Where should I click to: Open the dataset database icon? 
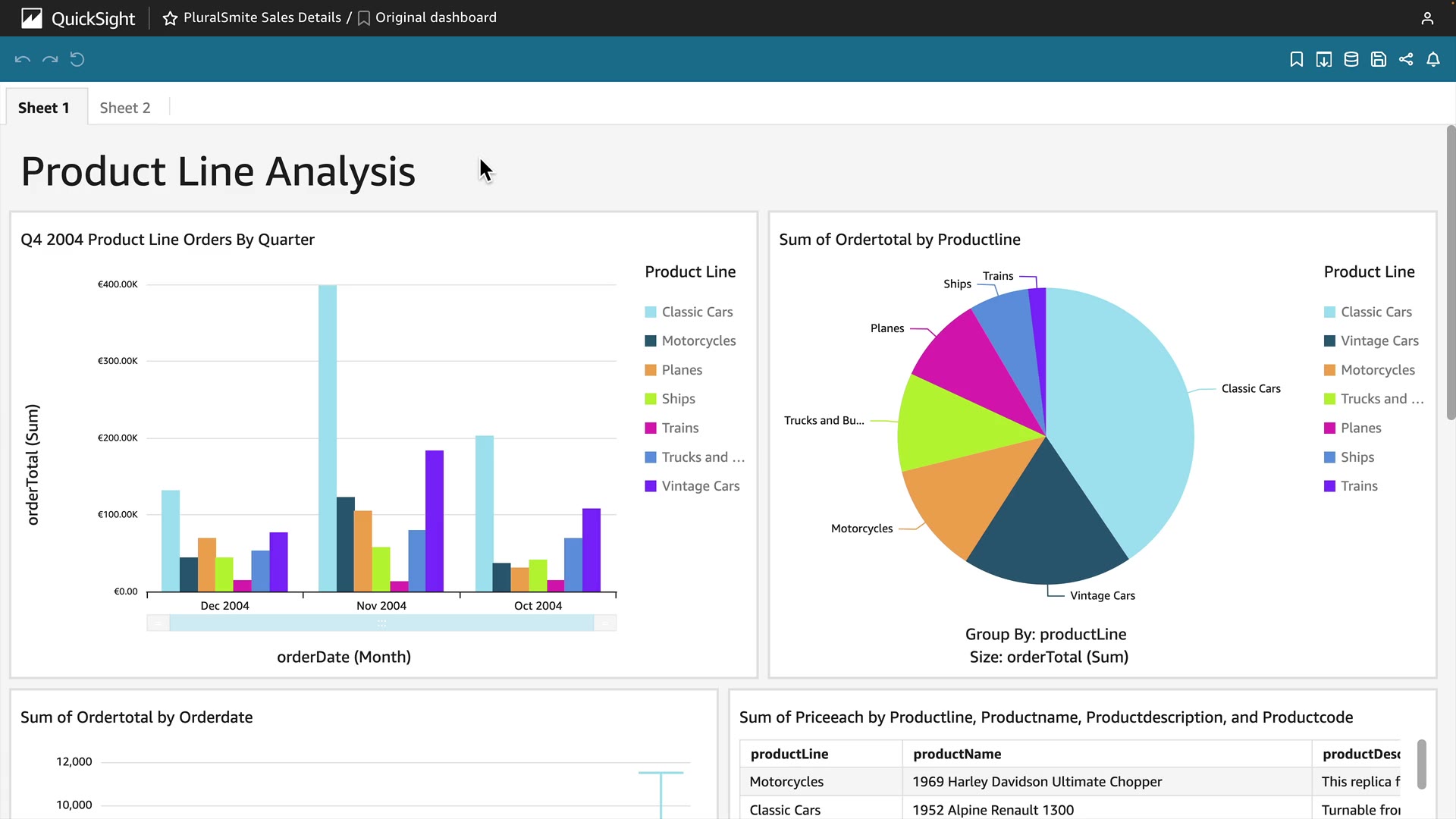(x=1351, y=59)
